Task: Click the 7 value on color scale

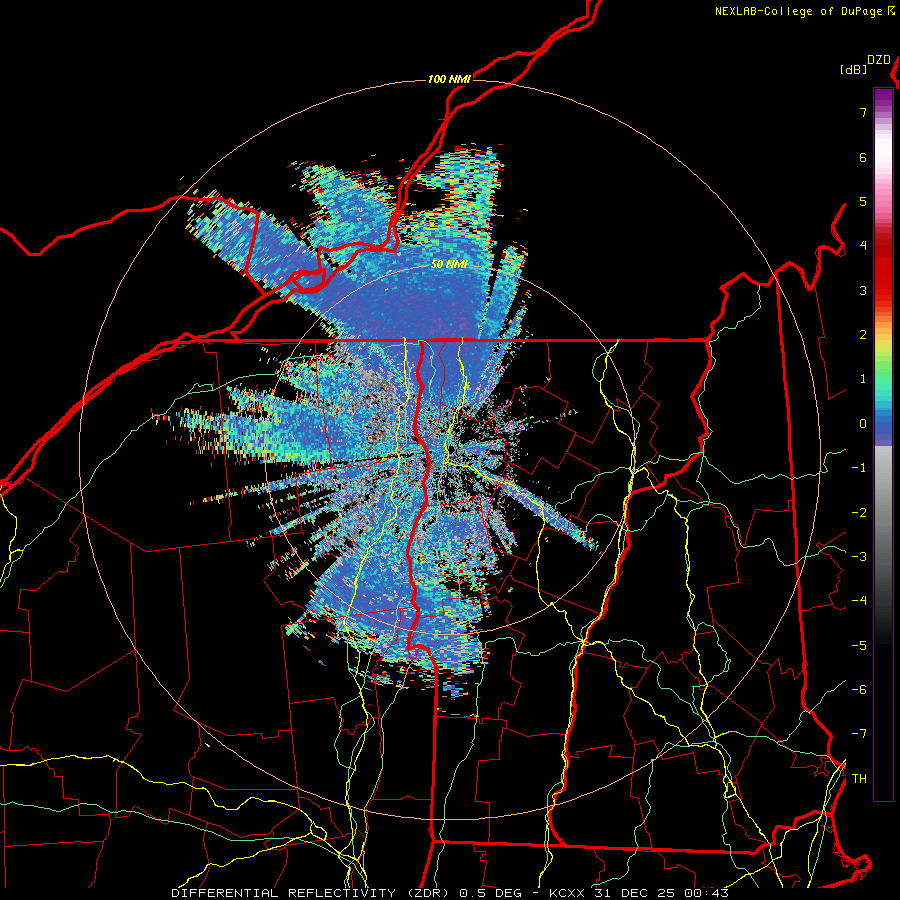Action: pos(863,112)
